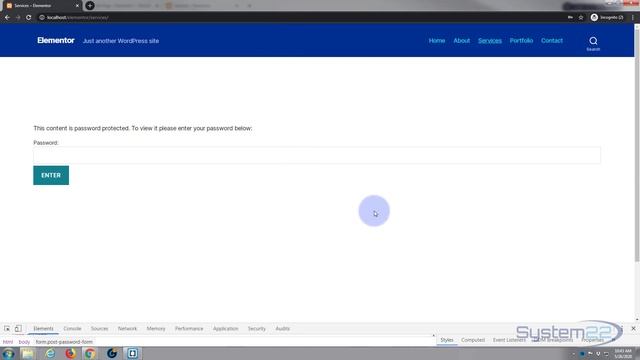
Task: Click the Elementor site title
Action: [x=56, y=40]
